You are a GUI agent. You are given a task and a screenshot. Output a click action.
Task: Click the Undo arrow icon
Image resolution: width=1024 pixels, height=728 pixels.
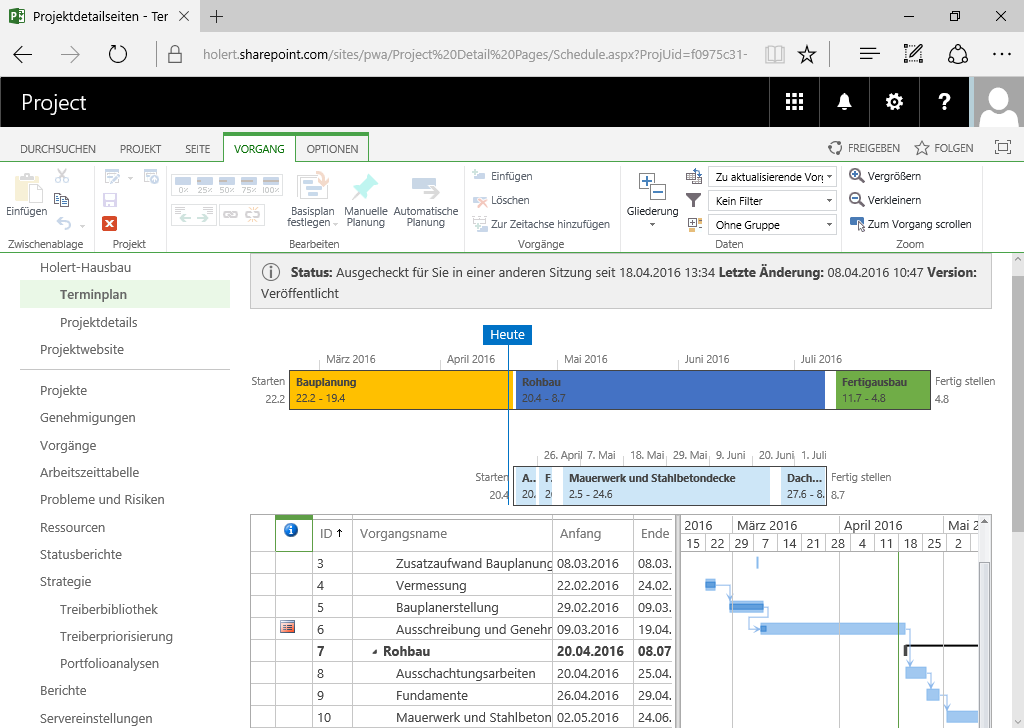[x=63, y=224]
